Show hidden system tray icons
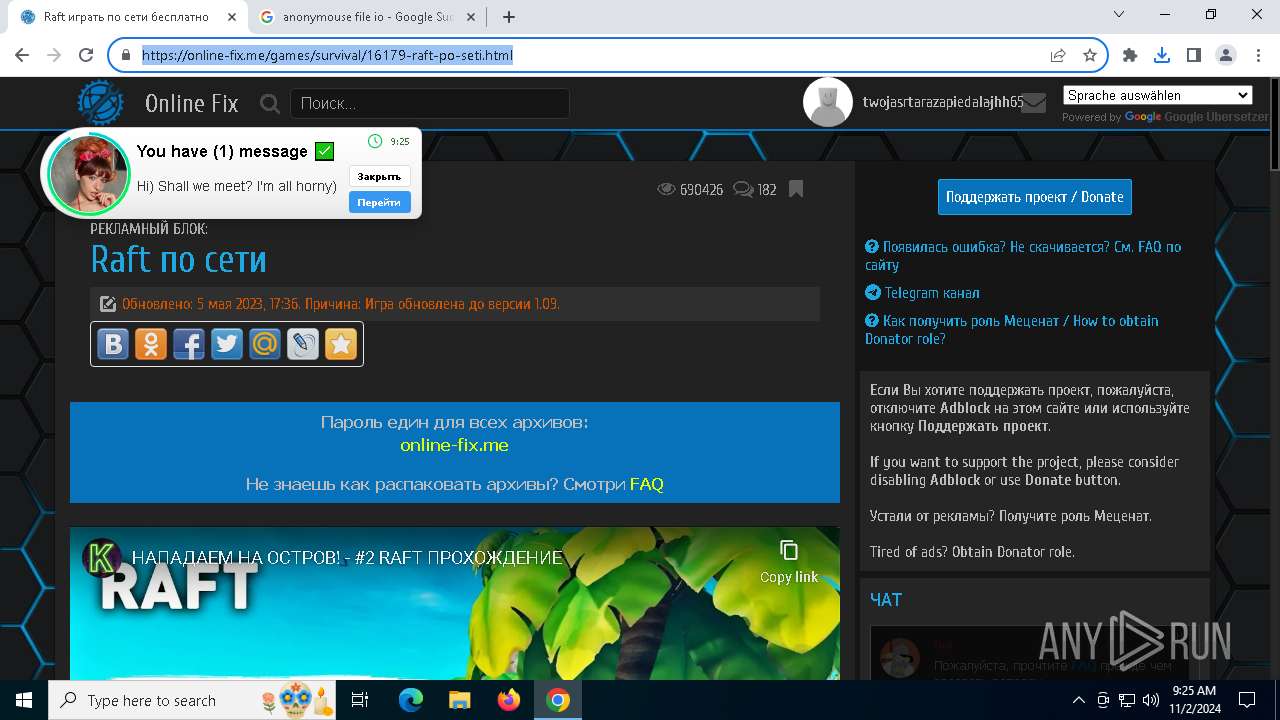1280x720 pixels. (x=1078, y=700)
